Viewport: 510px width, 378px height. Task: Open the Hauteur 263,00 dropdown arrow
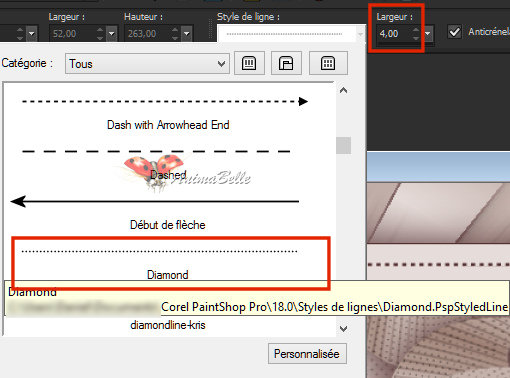(x=186, y=33)
